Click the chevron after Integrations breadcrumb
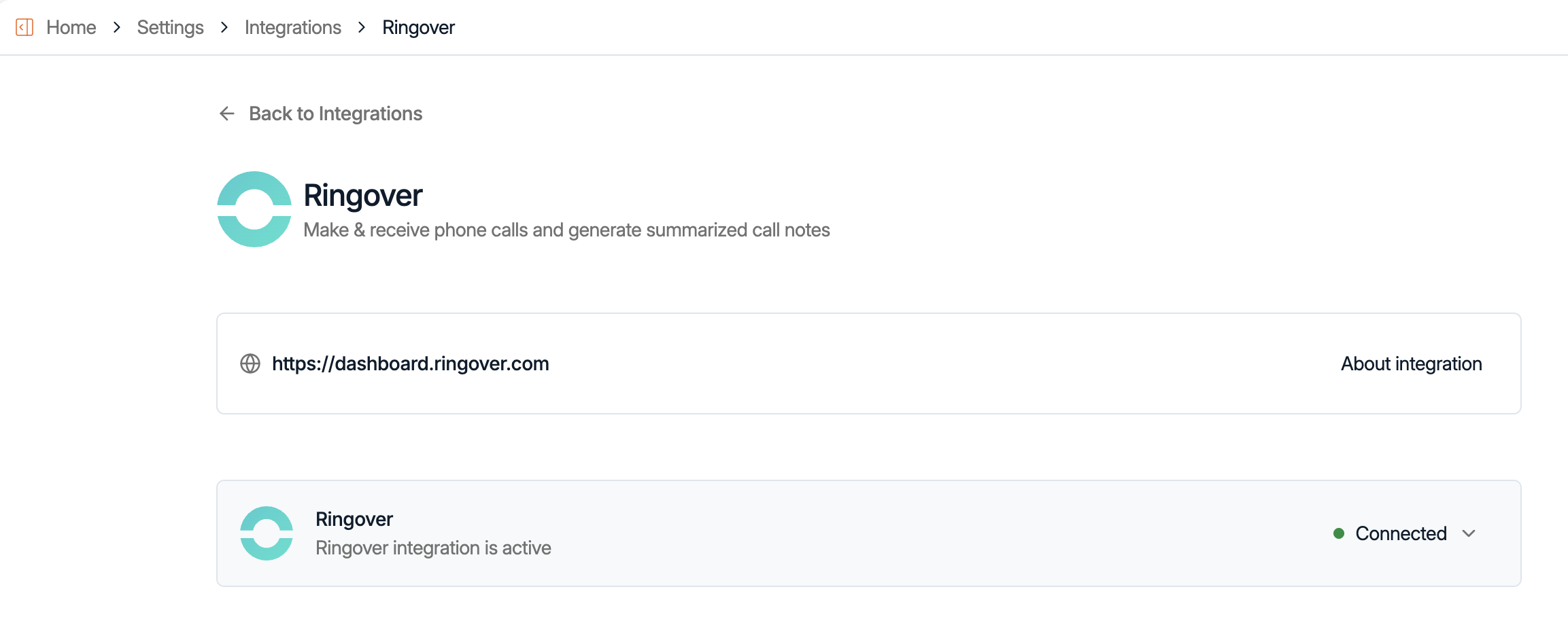This screenshot has height=621, width=1568. pyautogui.click(x=362, y=27)
